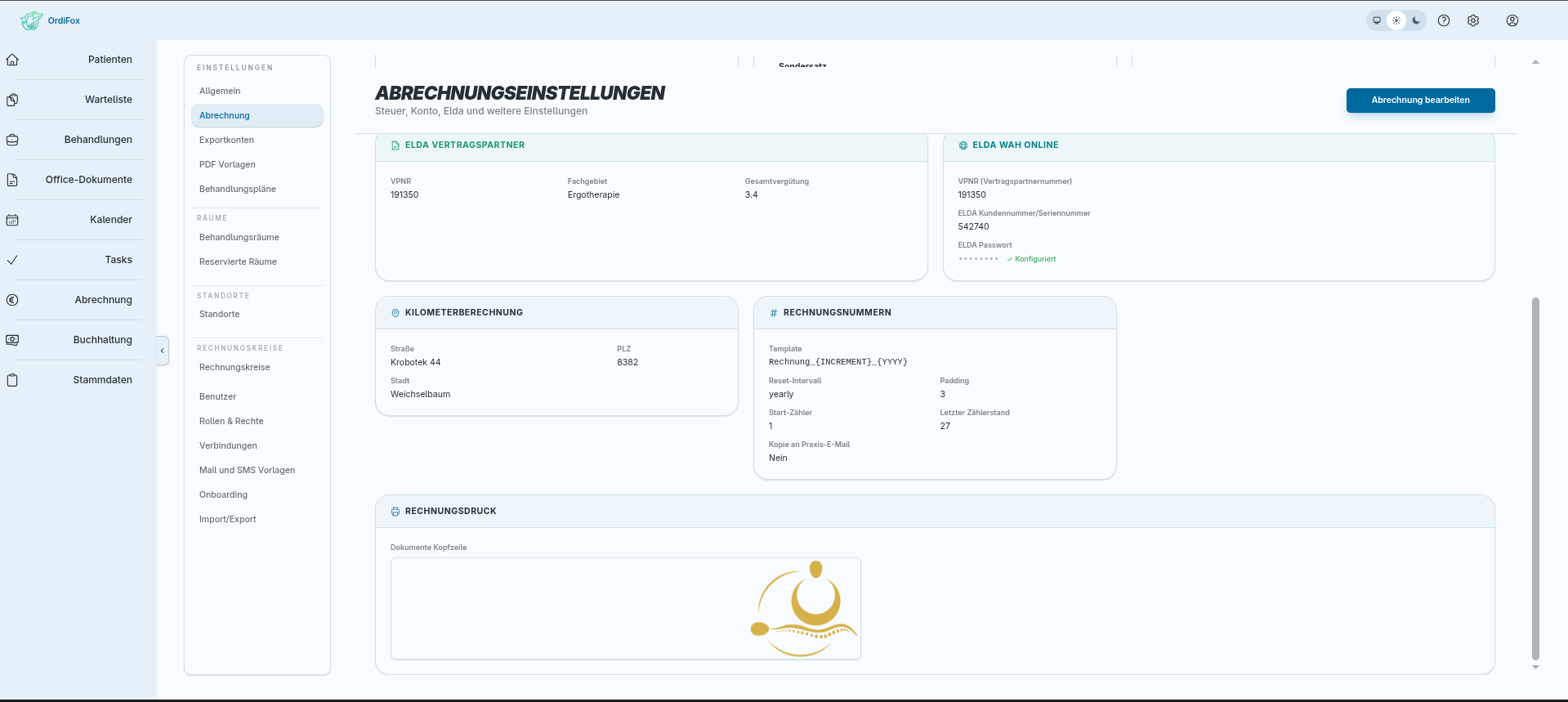Open settings gear icon in header

1473,20
